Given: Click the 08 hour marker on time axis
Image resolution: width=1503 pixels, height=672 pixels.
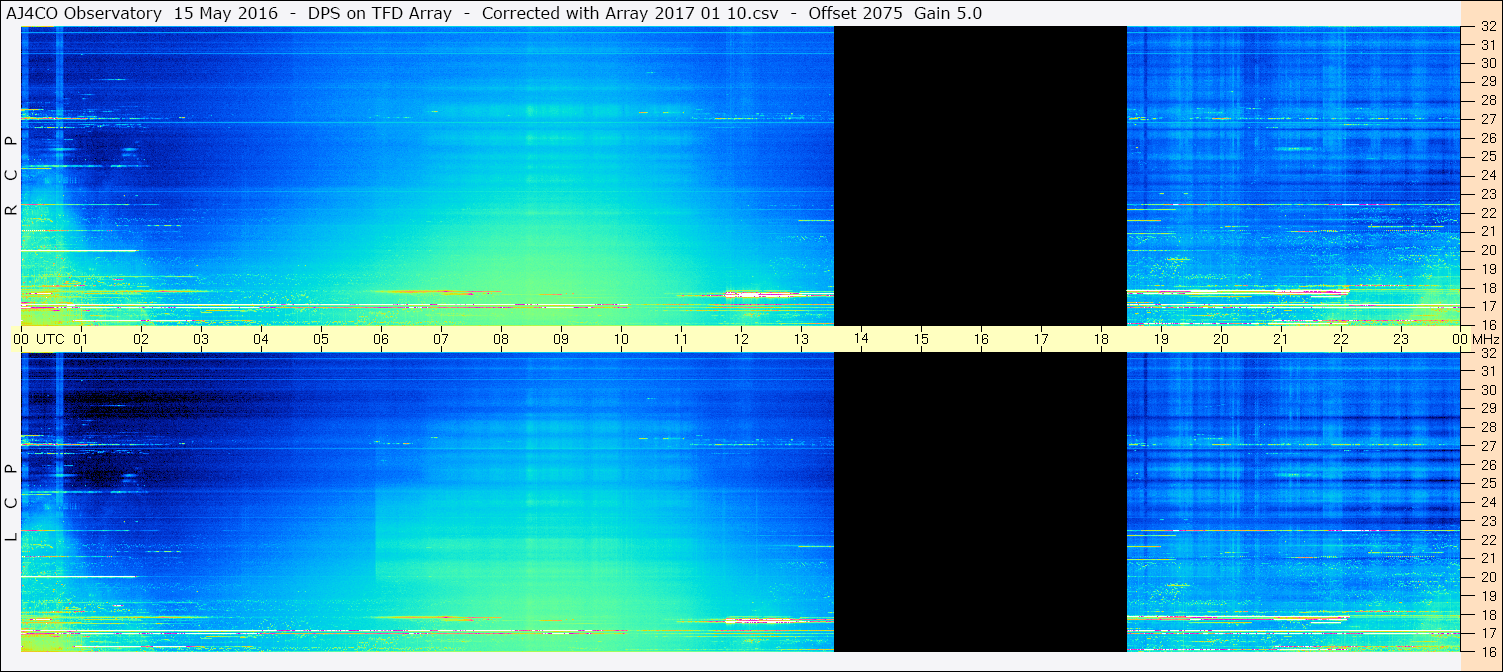Looking at the screenshot, I should 501,339.
